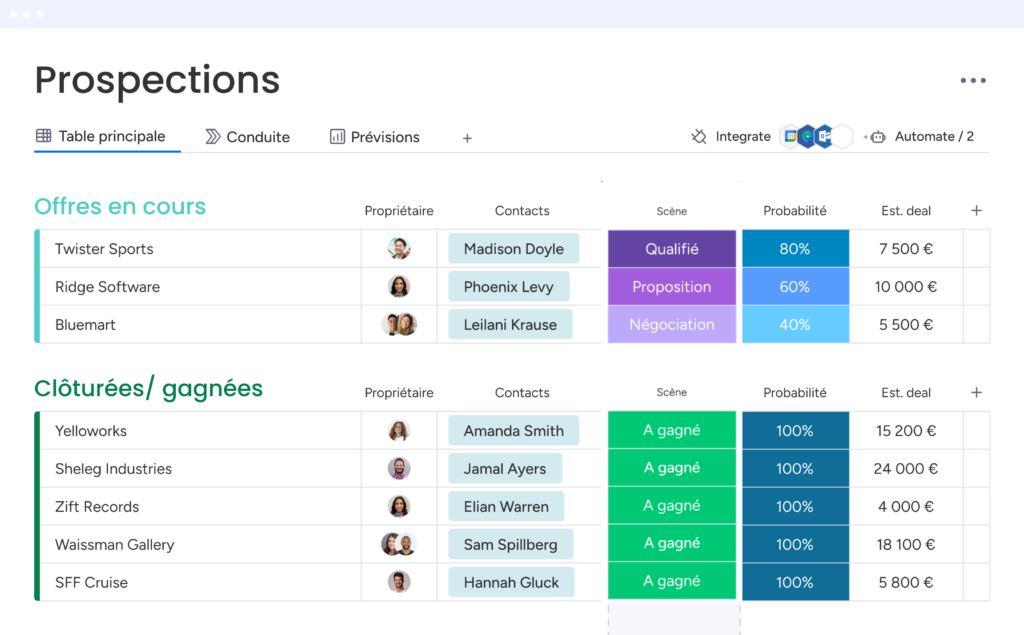This screenshot has width=1024, height=635.
Task: Click owner avatars for Bluemart
Action: [398, 324]
